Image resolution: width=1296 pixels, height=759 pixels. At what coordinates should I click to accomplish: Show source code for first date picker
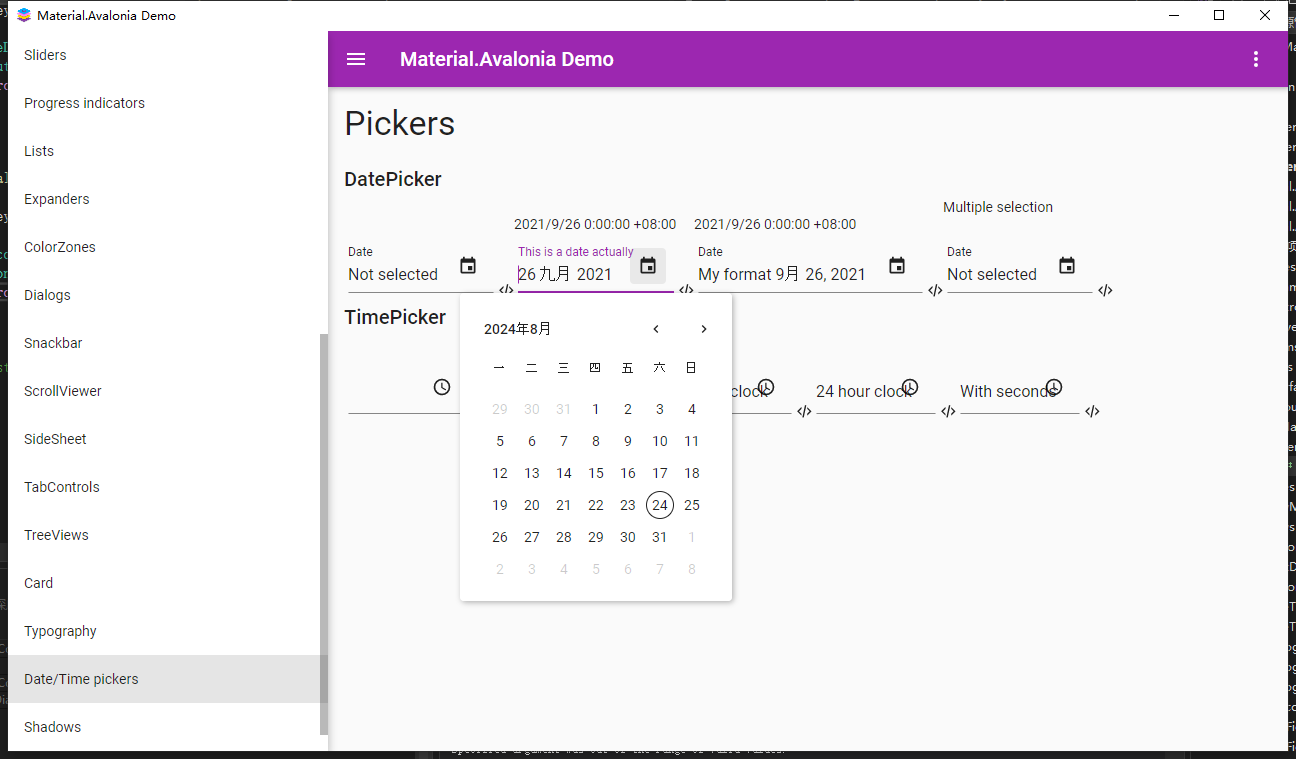coord(506,290)
